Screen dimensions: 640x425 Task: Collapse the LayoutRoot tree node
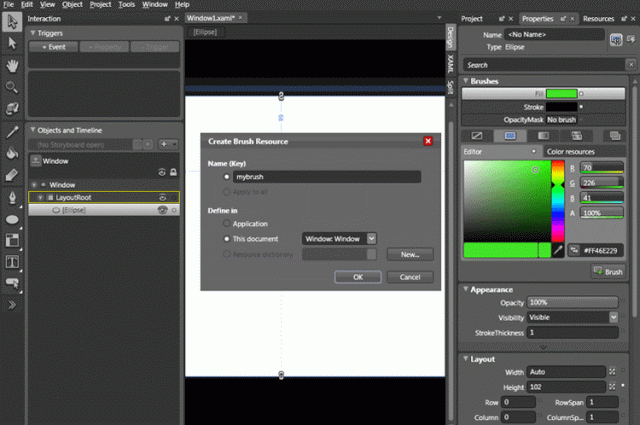tap(40, 198)
